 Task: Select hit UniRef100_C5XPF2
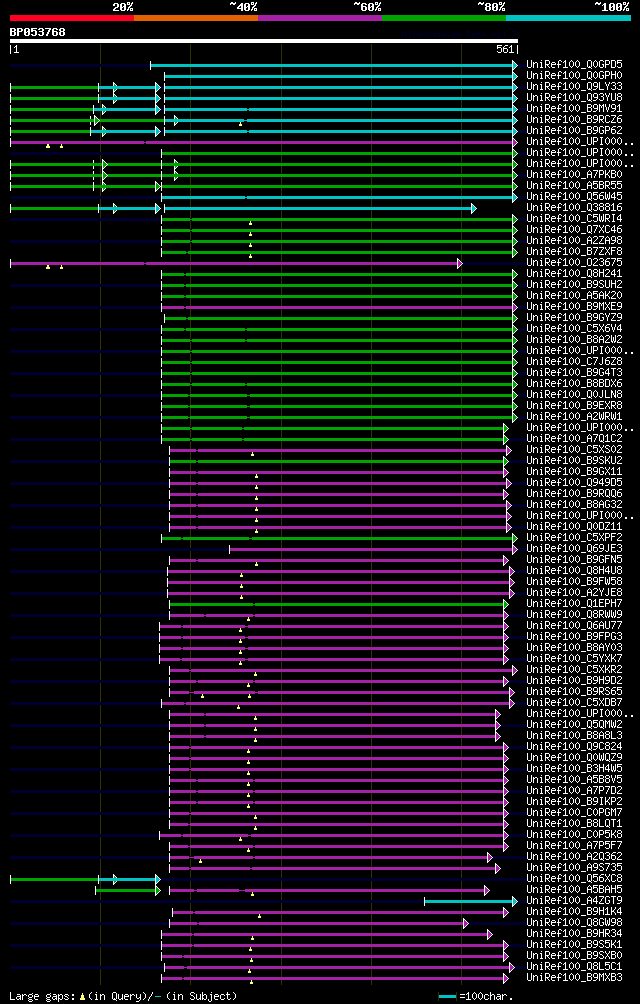[574, 537]
